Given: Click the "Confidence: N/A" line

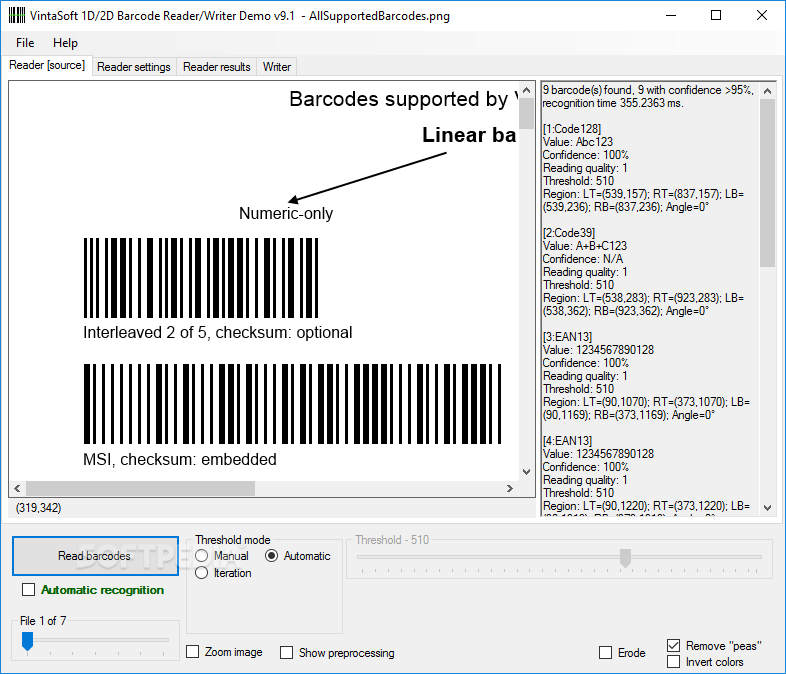Looking at the screenshot, I should pyautogui.click(x=583, y=259).
